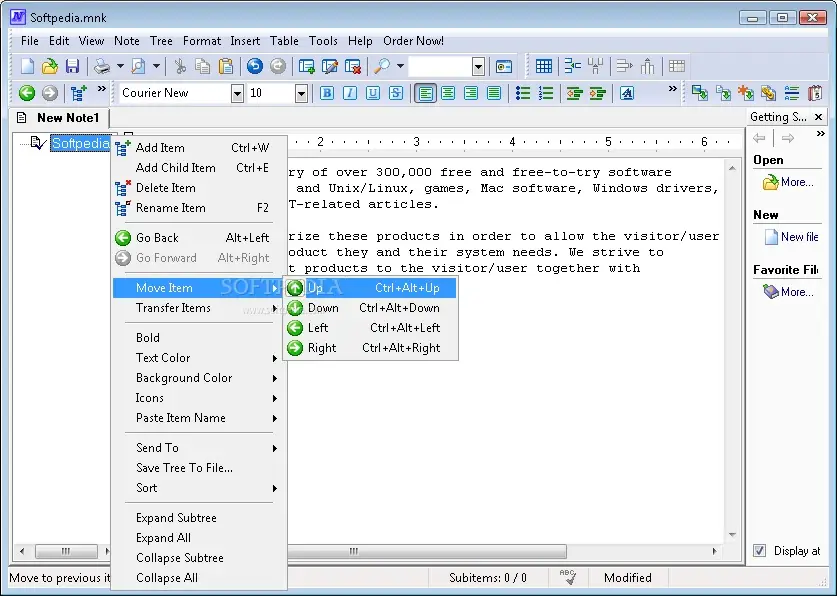Click Save Tree To File... entry
The image size is (837, 596).
point(200,467)
